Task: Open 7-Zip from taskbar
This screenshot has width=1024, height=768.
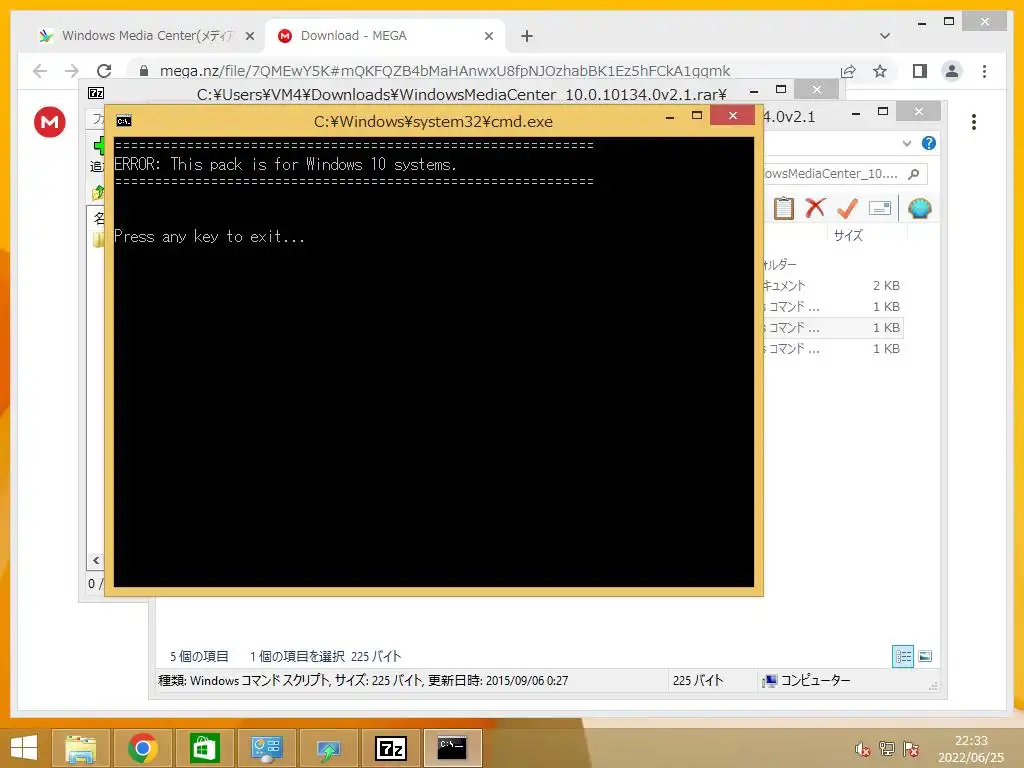Action: pyautogui.click(x=391, y=748)
